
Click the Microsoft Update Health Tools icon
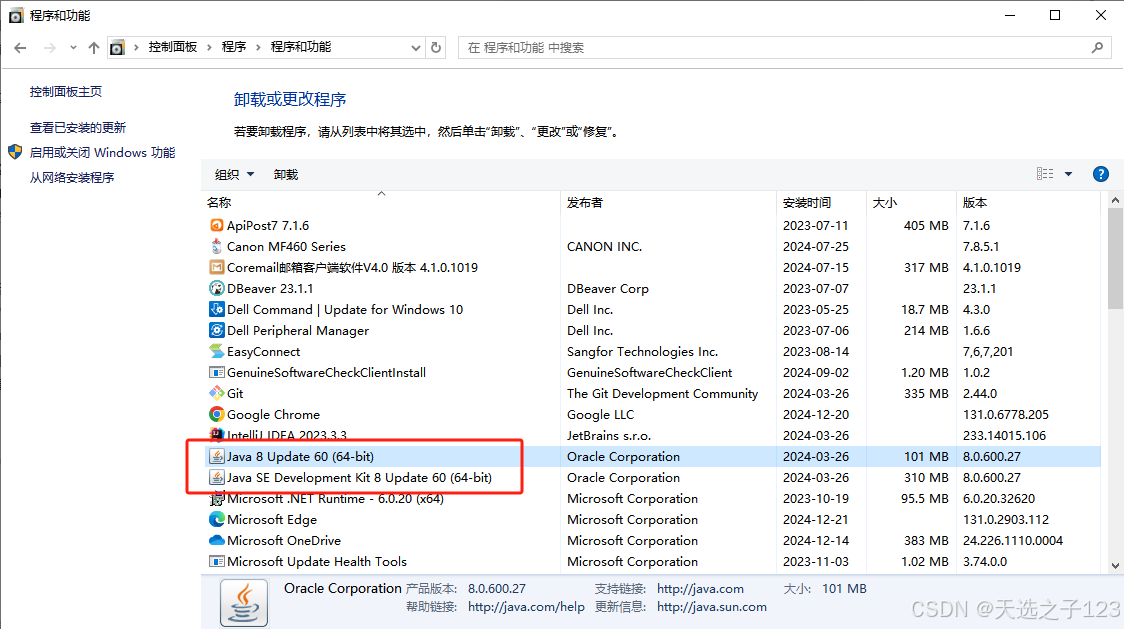(216, 562)
